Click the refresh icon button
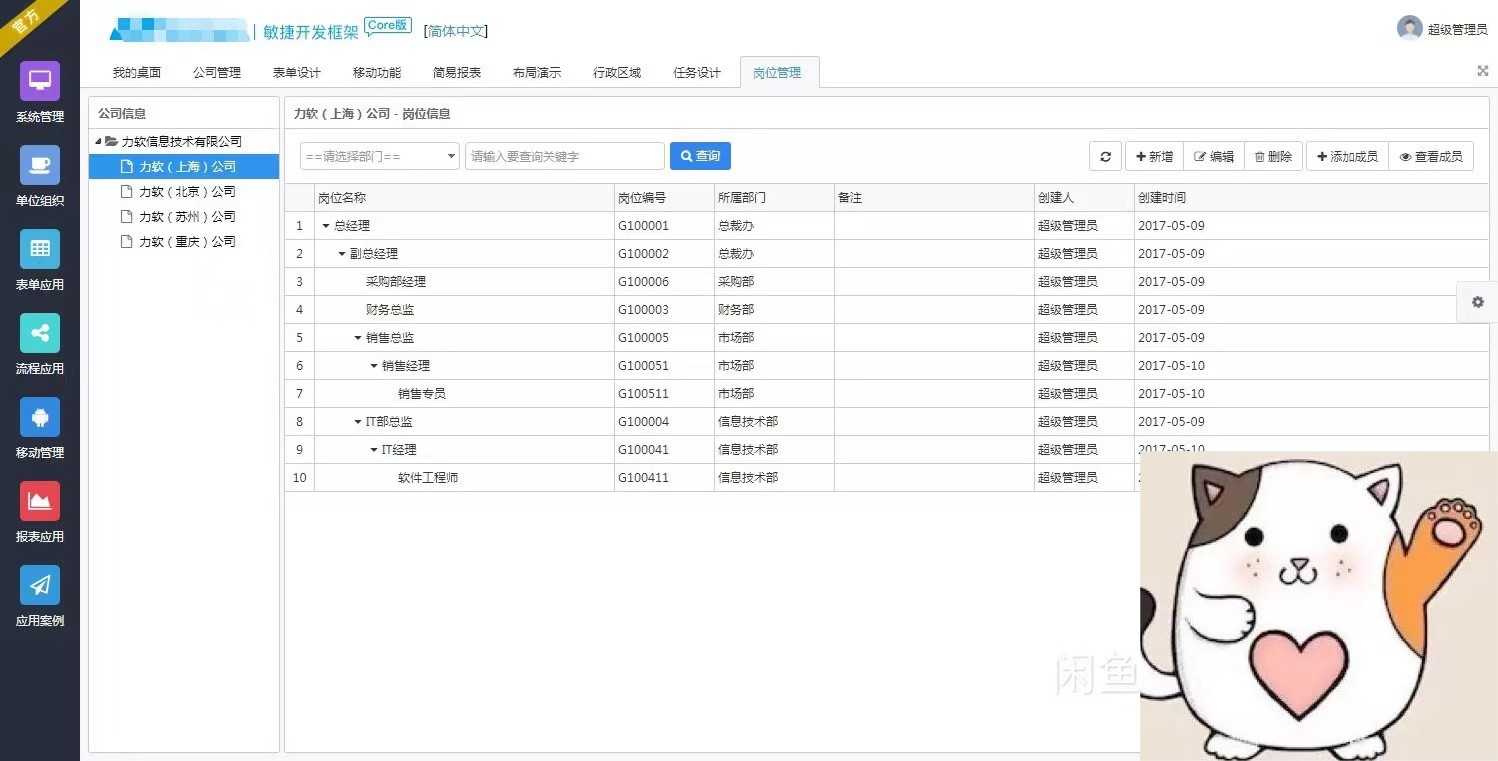 (x=1105, y=156)
